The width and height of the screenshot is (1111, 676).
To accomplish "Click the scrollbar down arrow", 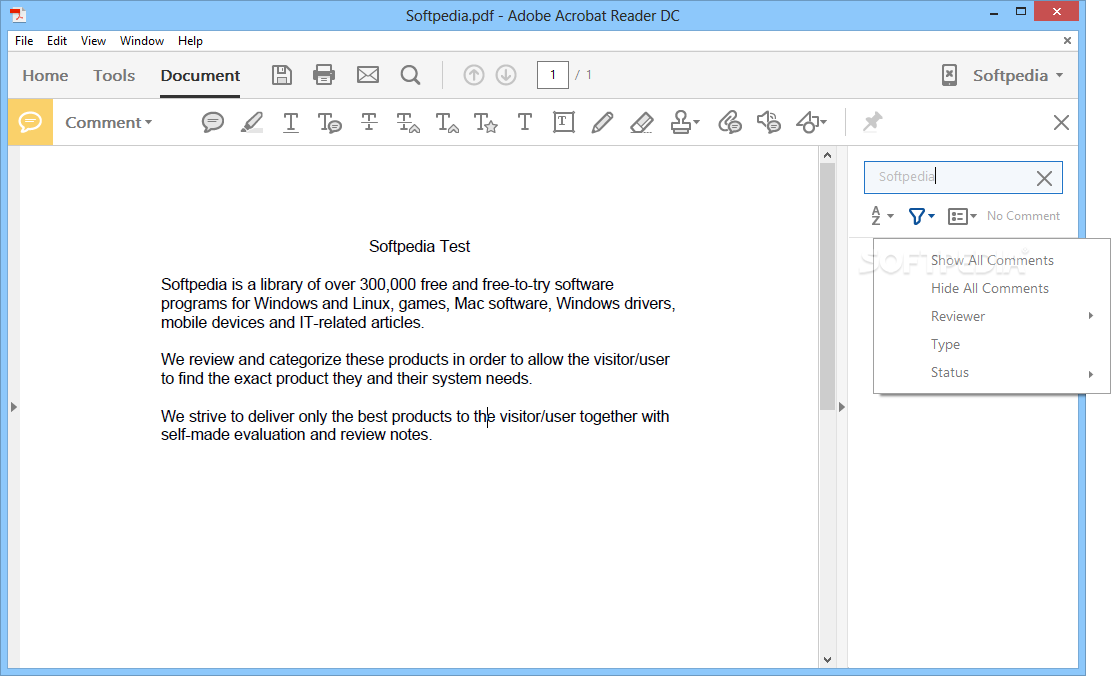I will [x=827, y=660].
